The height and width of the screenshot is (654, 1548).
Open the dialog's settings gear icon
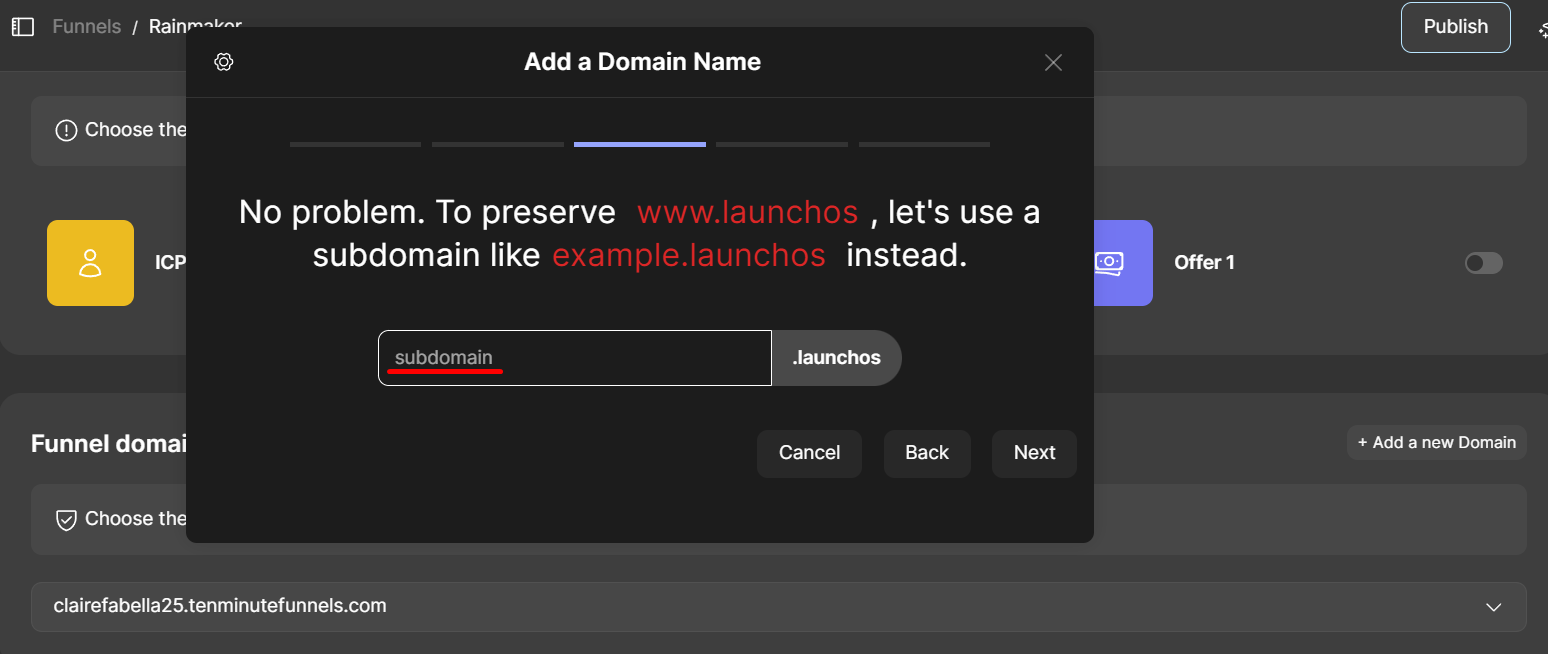(x=224, y=62)
